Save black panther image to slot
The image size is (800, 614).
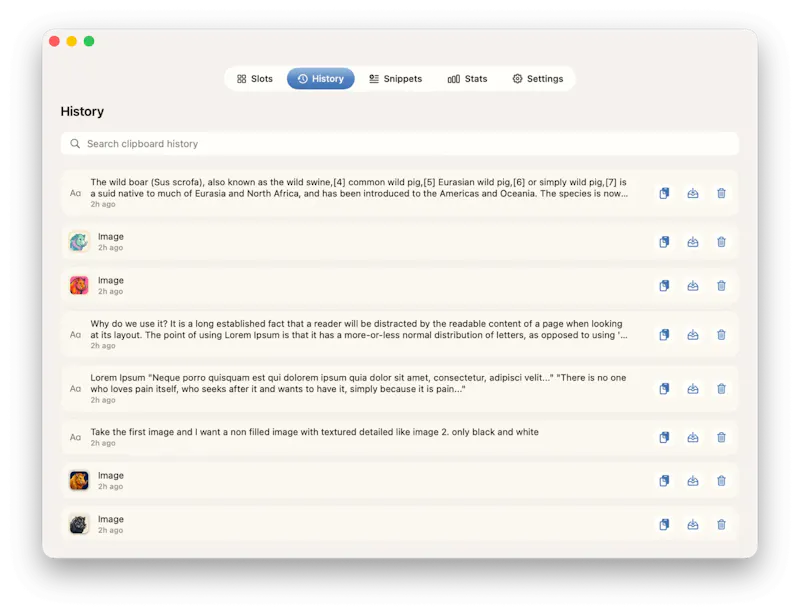692,525
